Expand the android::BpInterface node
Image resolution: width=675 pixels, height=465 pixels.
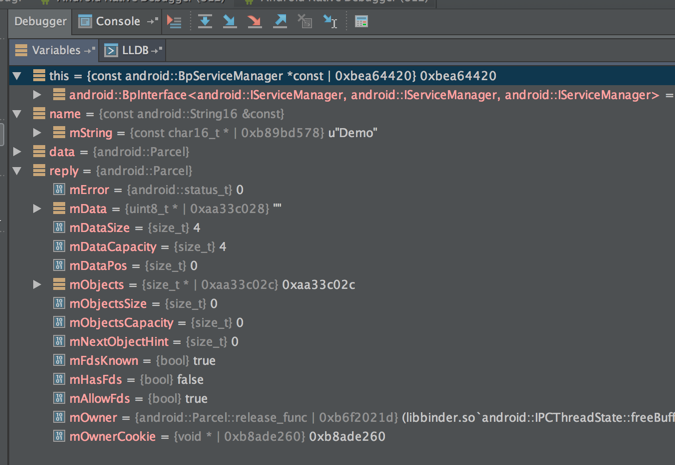coord(37,95)
